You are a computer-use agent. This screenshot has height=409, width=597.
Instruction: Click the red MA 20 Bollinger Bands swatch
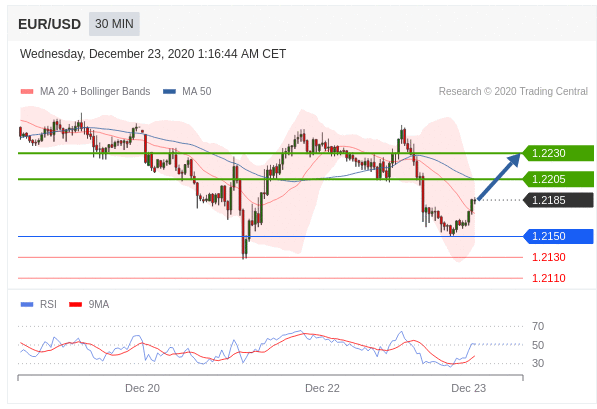[27, 91]
